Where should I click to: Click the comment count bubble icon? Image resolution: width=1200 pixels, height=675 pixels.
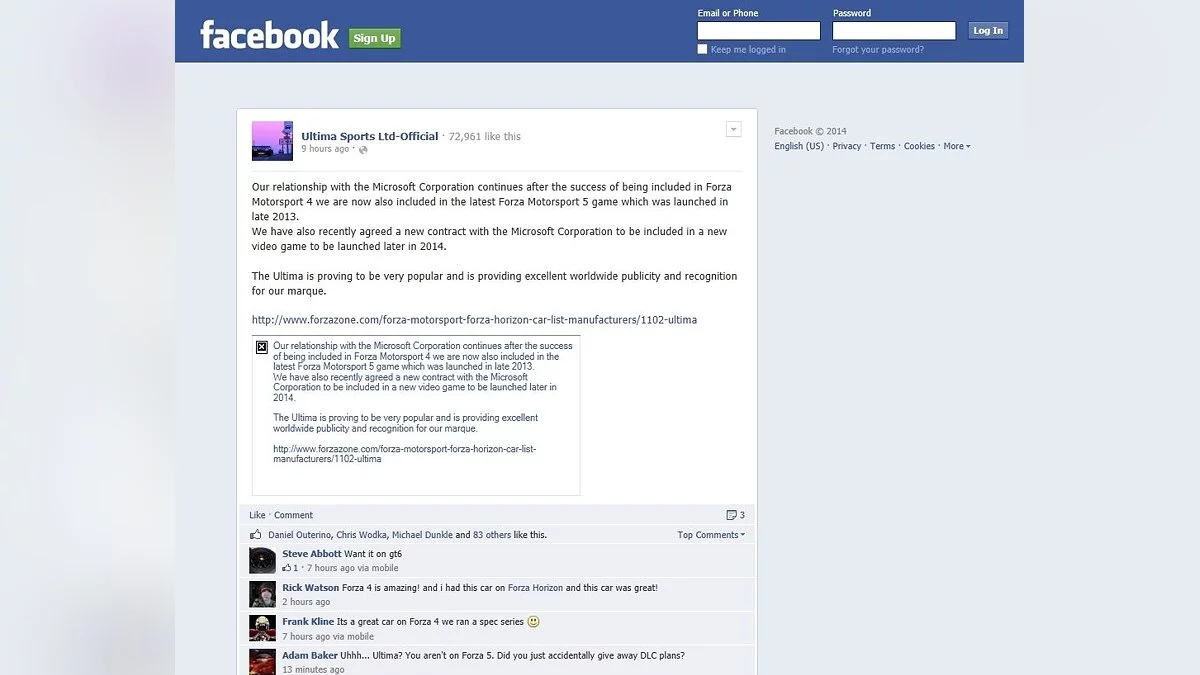(x=731, y=515)
